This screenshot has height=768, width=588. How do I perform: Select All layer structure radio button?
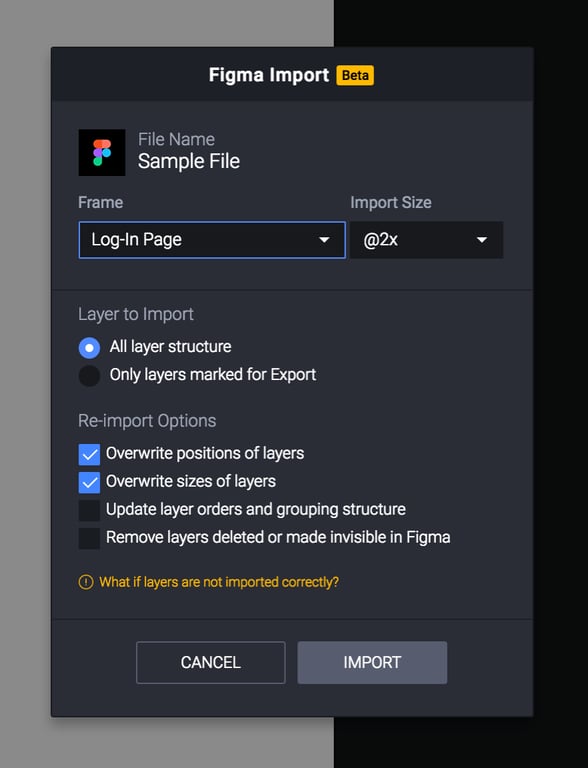tap(89, 348)
